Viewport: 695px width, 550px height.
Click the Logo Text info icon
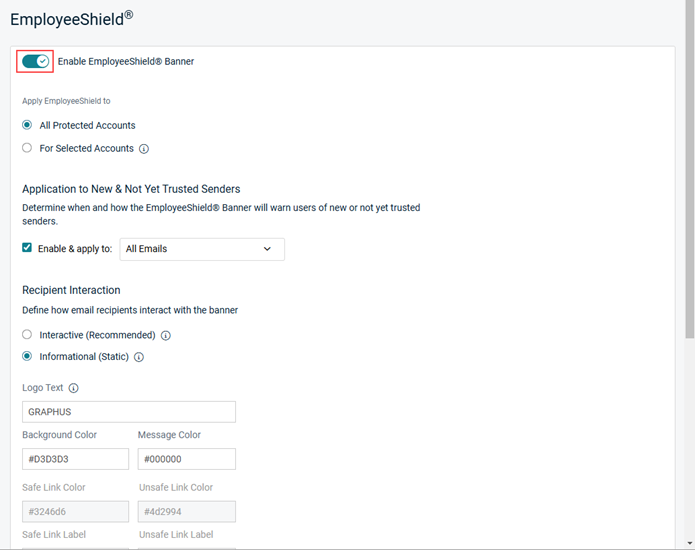pyautogui.click(x=74, y=388)
